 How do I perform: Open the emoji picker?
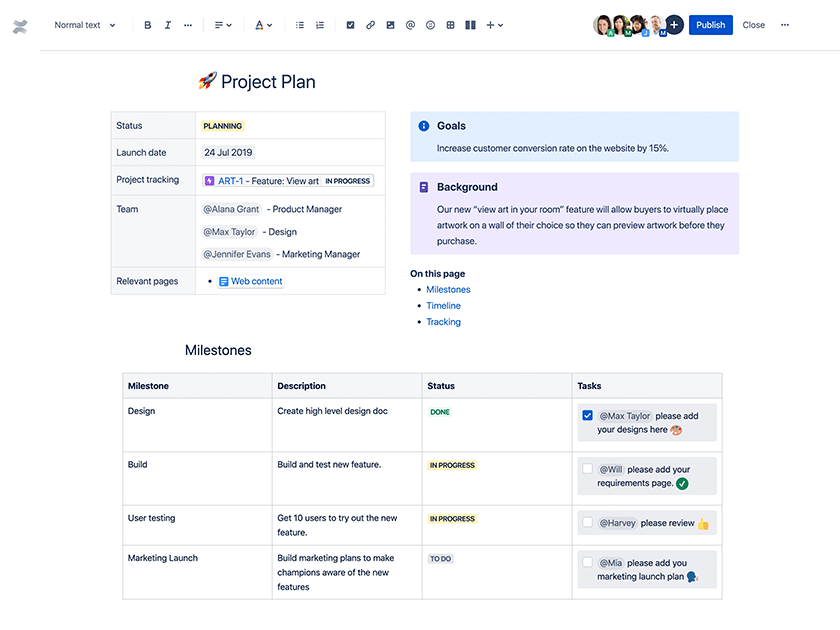pyautogui.click(x=430, y=25)
